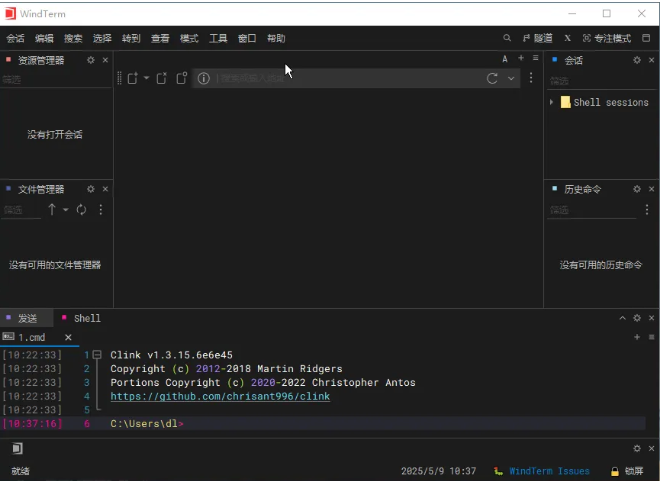663x481 pixels.
Task: Open the 选择 menu
Action: [102, 38]
